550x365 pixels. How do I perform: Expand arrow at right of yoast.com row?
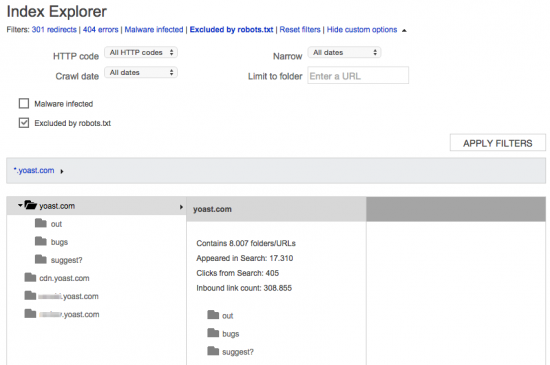point(181,207)
